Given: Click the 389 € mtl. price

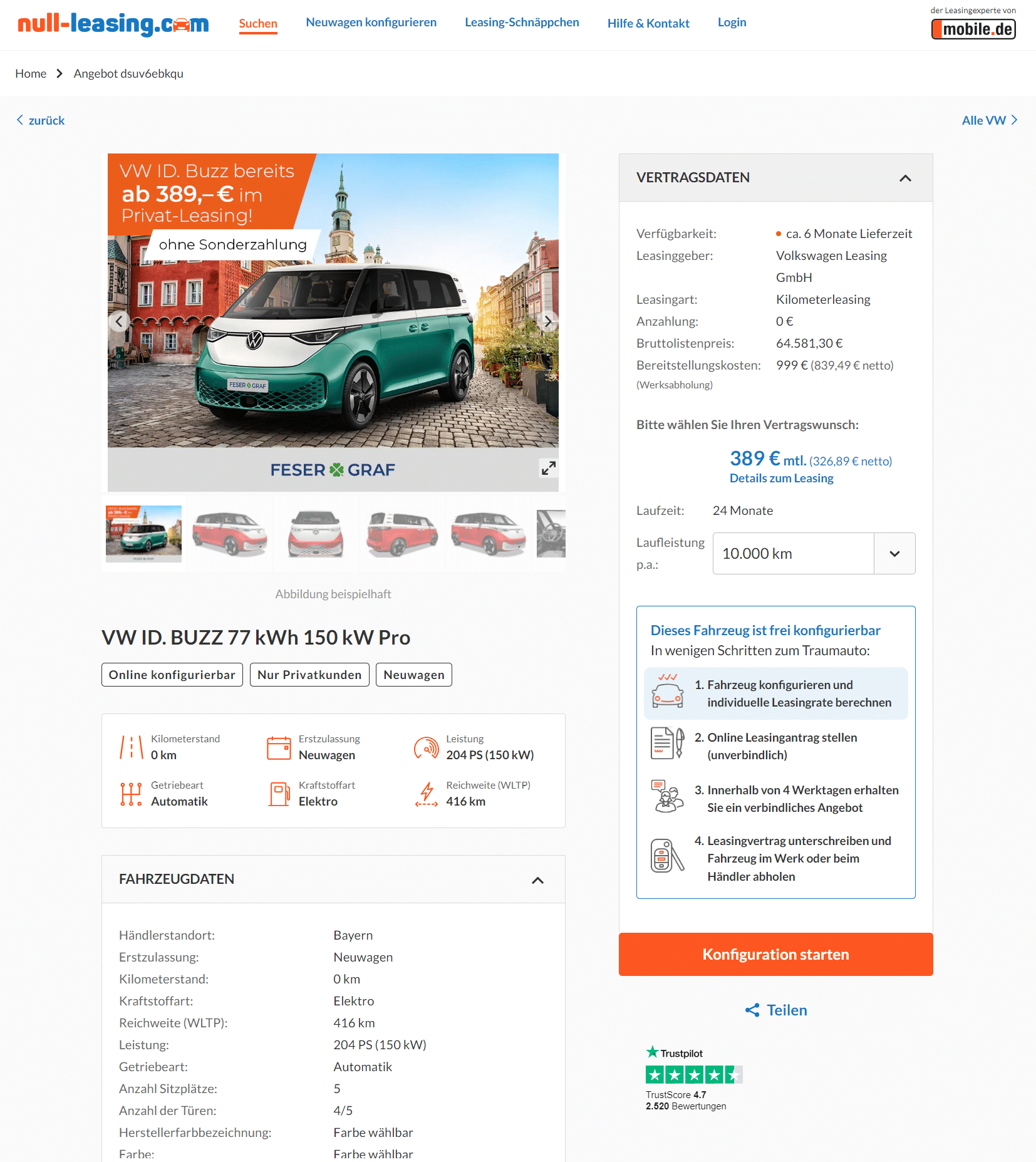Looking at the screenshot, I should click(x=768, y=459).
